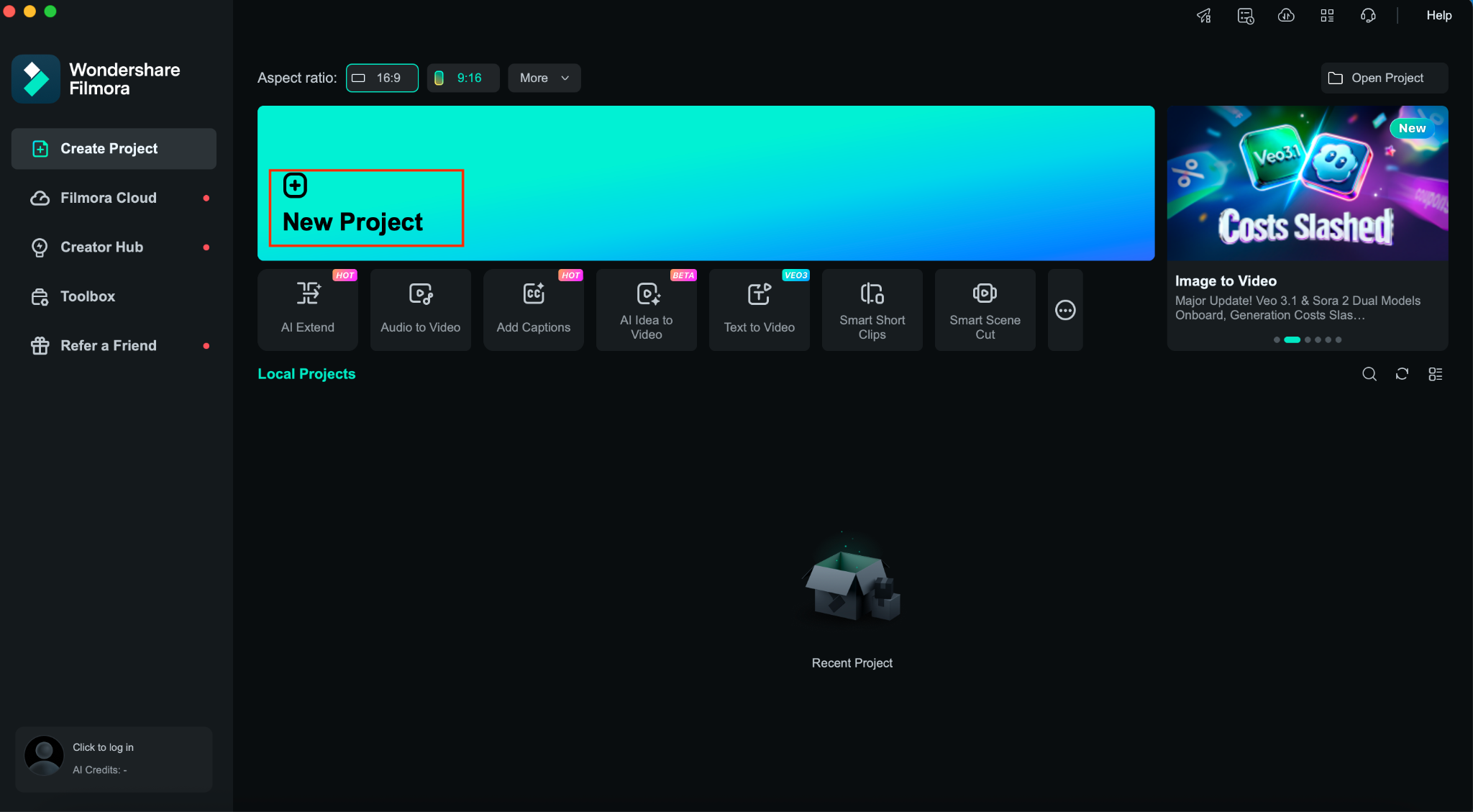Click the user avatar to log in
The height and width of the screenshot is (812, 1473).
pos(44,755)
